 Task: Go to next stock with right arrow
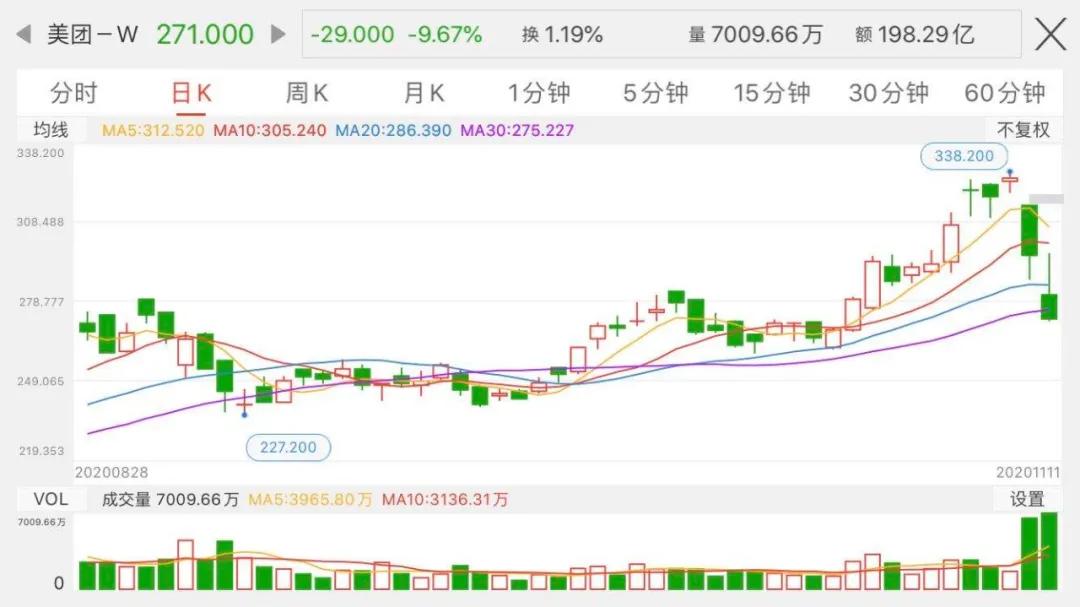click(x=278, y=34)
